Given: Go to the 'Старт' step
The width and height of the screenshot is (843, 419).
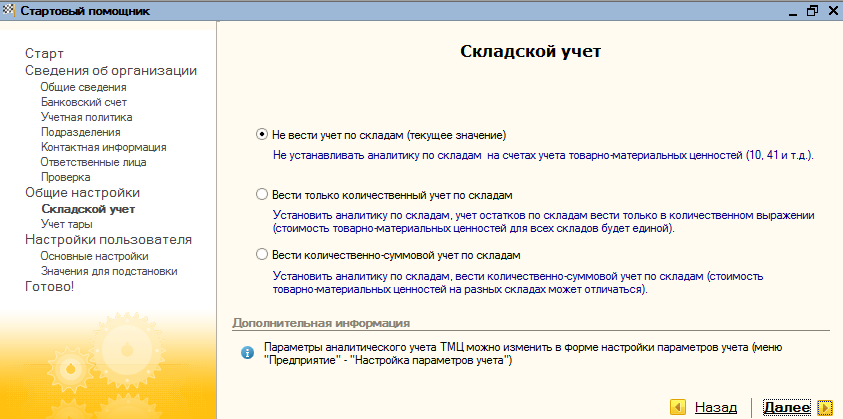Looking at the screenshot, I should (x=45, y=53).
